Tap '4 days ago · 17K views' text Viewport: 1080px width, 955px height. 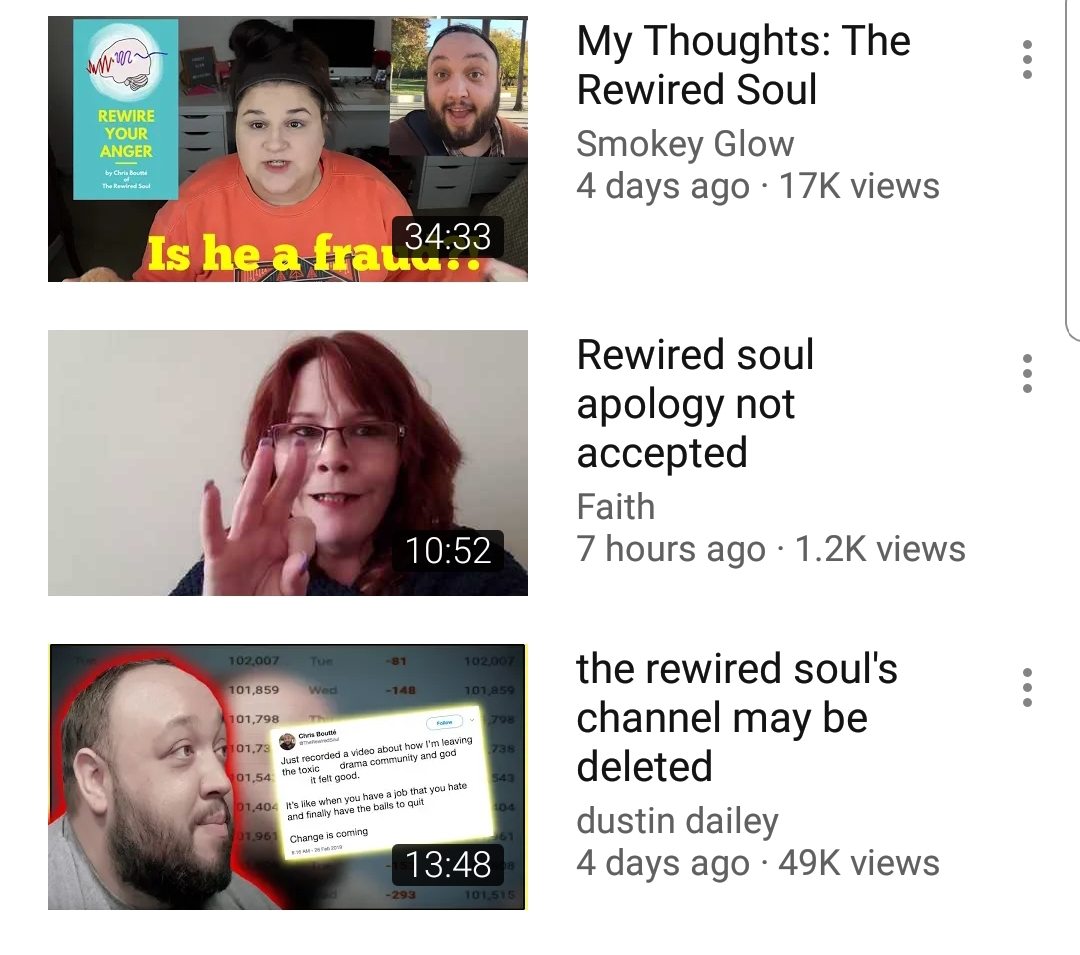click(758, 187)
